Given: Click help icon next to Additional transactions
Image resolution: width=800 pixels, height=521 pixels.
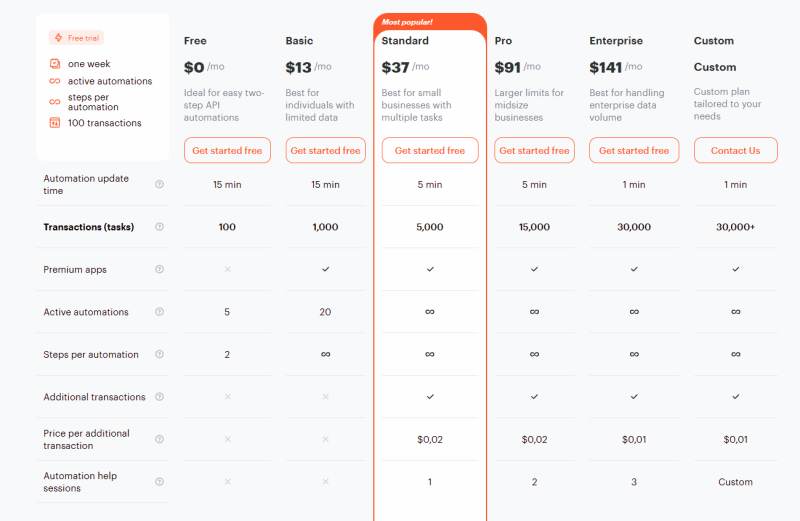Looking at the screenshot, I should [159, 397].
